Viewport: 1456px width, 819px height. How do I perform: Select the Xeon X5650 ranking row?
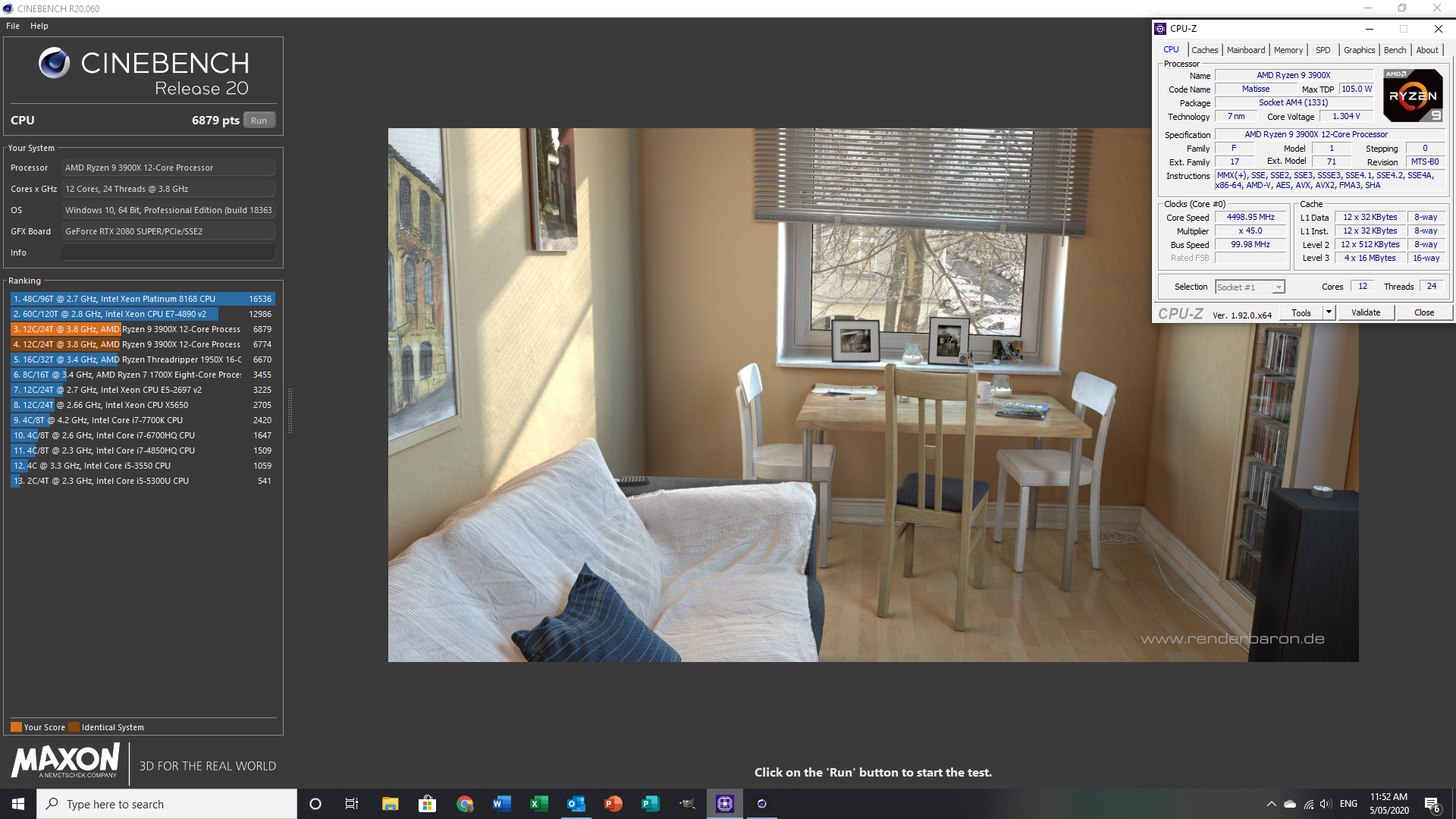tap(143, 405)
